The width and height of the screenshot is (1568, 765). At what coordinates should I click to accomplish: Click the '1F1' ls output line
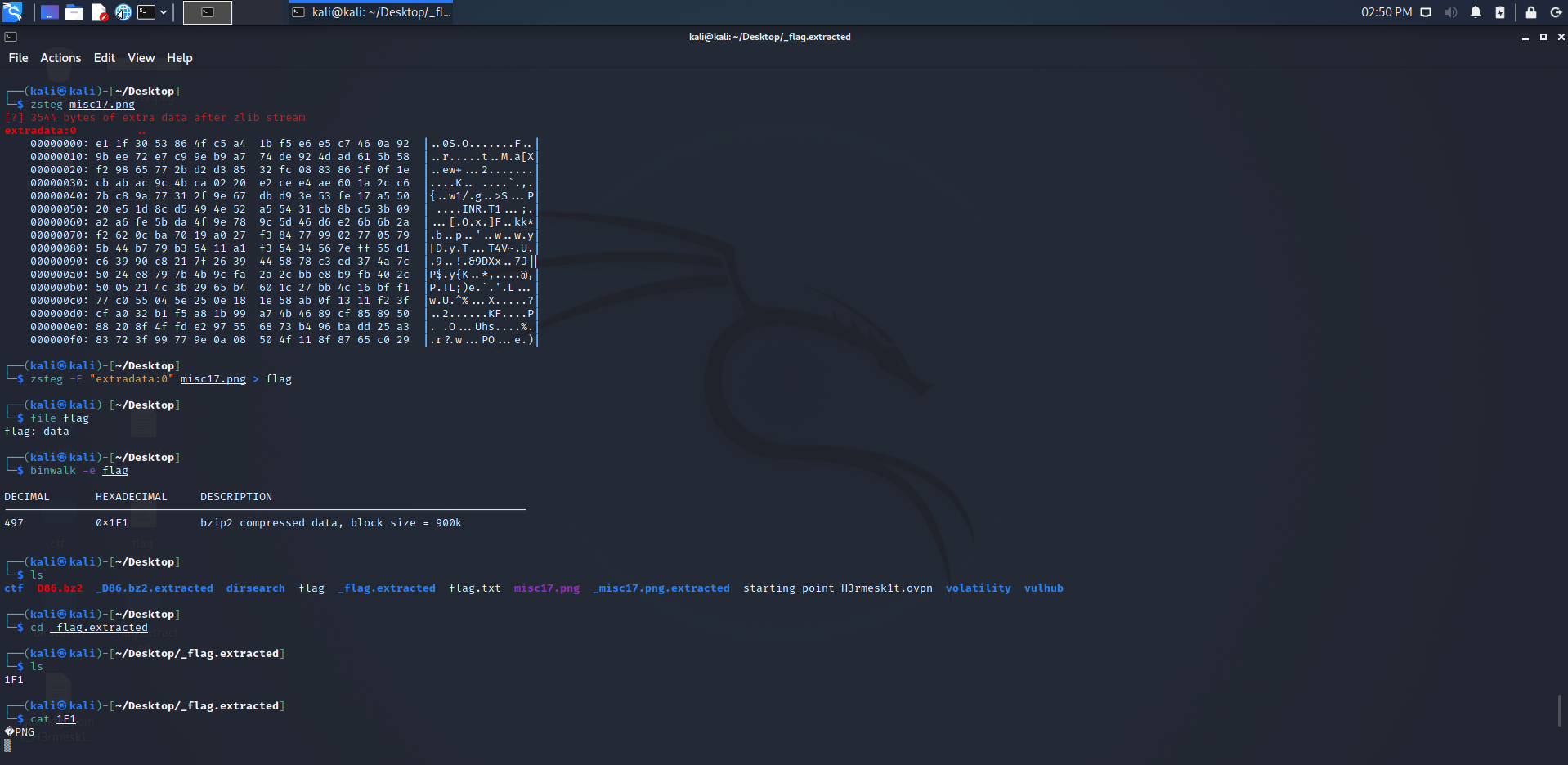(14, 680)
